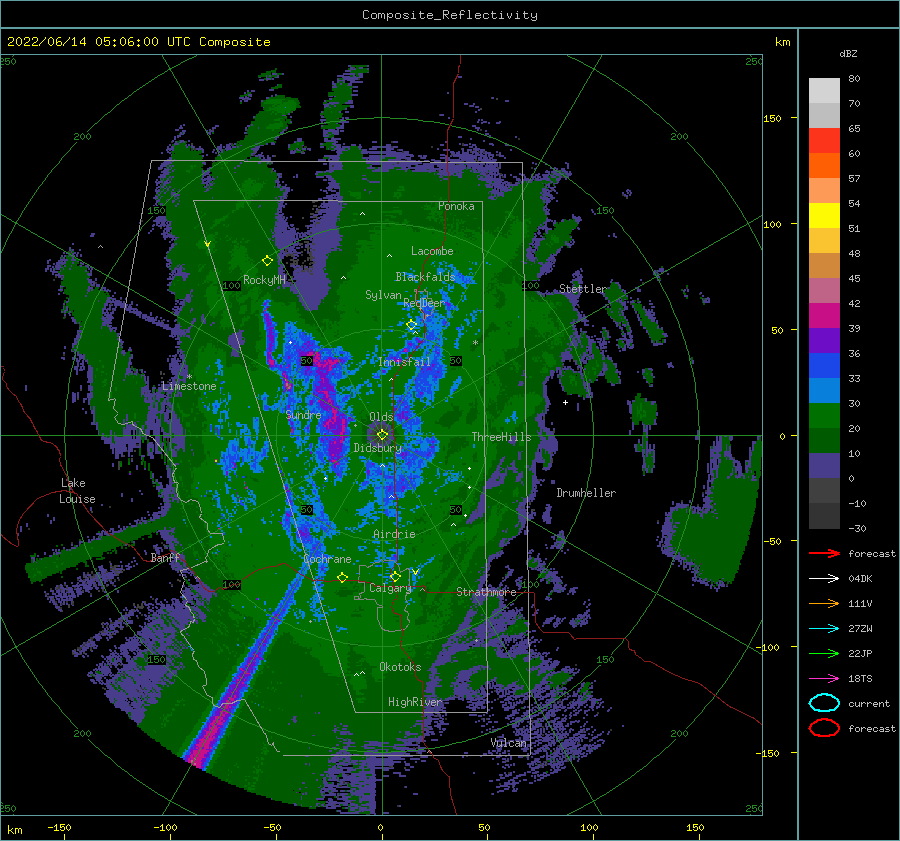Click the current text beside cyan ellipse

point(869,703)
